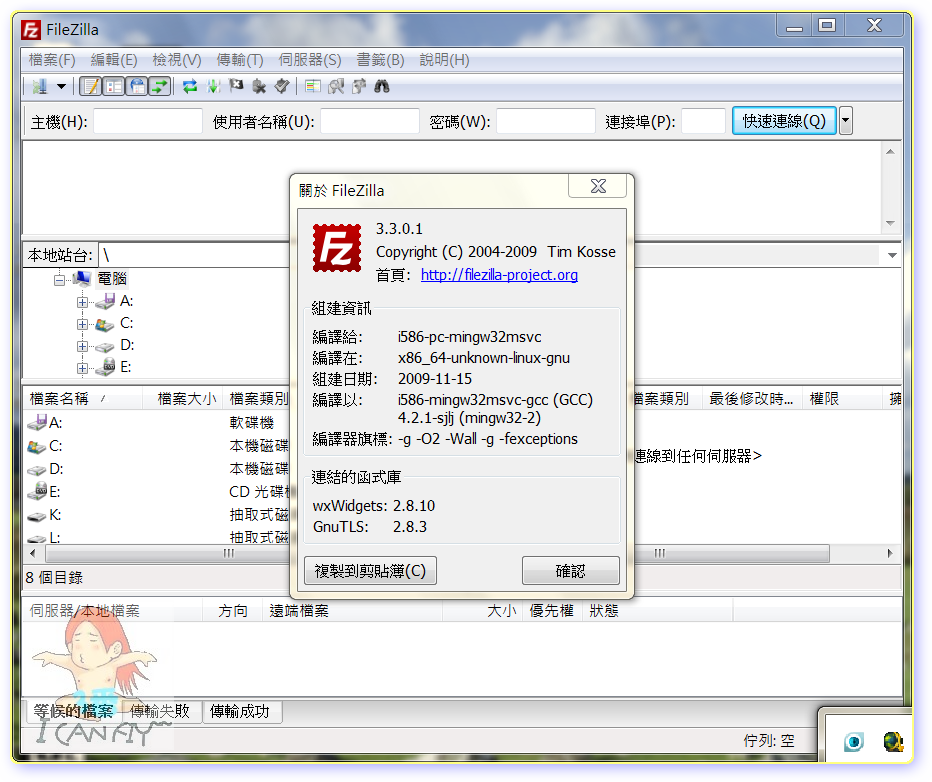Focus the 密碼(W) password field

[x=546, y=122]
